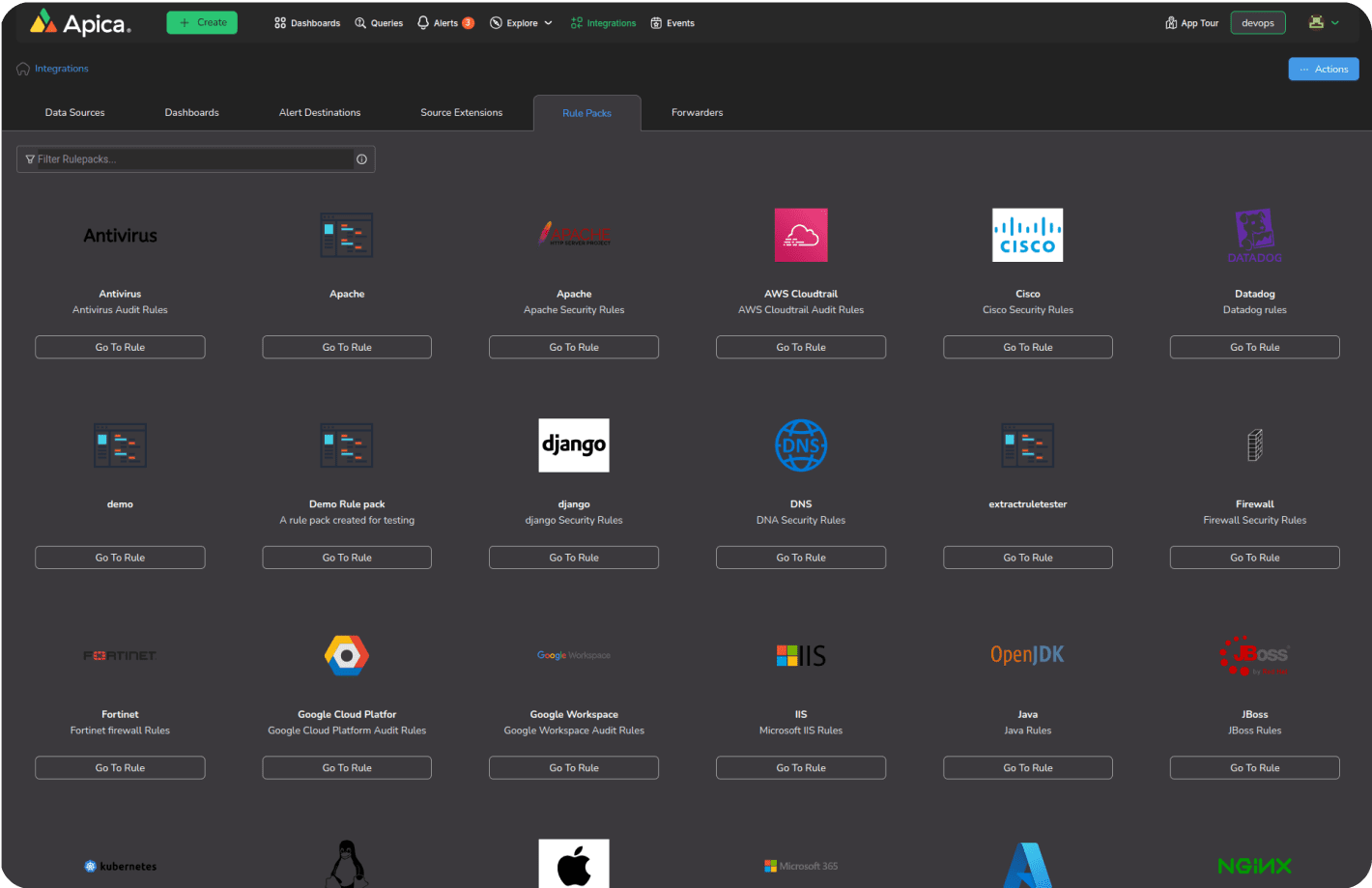Click Go To Rule for IIS
Viewport: 1372px width, 888px height.
[801, 767]
